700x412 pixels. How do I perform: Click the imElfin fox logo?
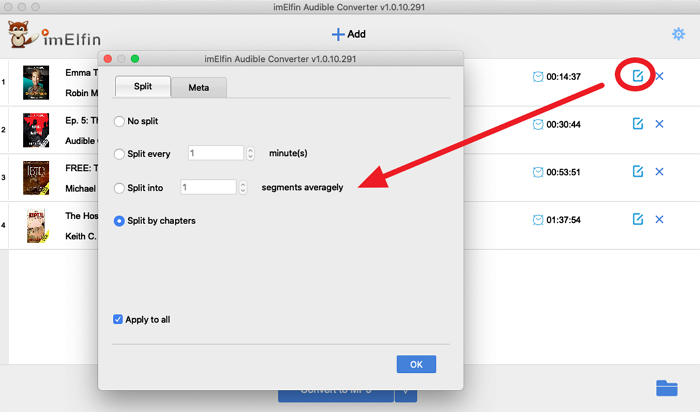click(21, 34)
